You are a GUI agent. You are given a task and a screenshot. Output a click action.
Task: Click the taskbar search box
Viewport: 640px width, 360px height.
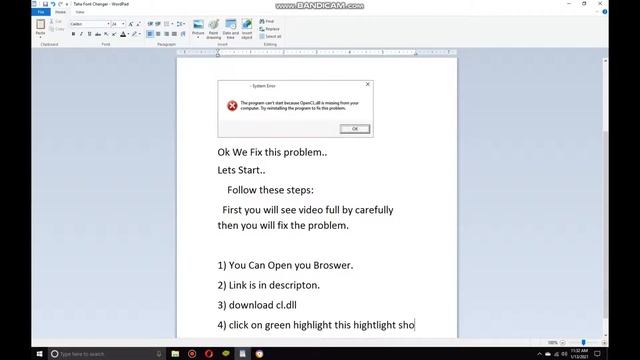pyautogui.click(x=107, y=354)
